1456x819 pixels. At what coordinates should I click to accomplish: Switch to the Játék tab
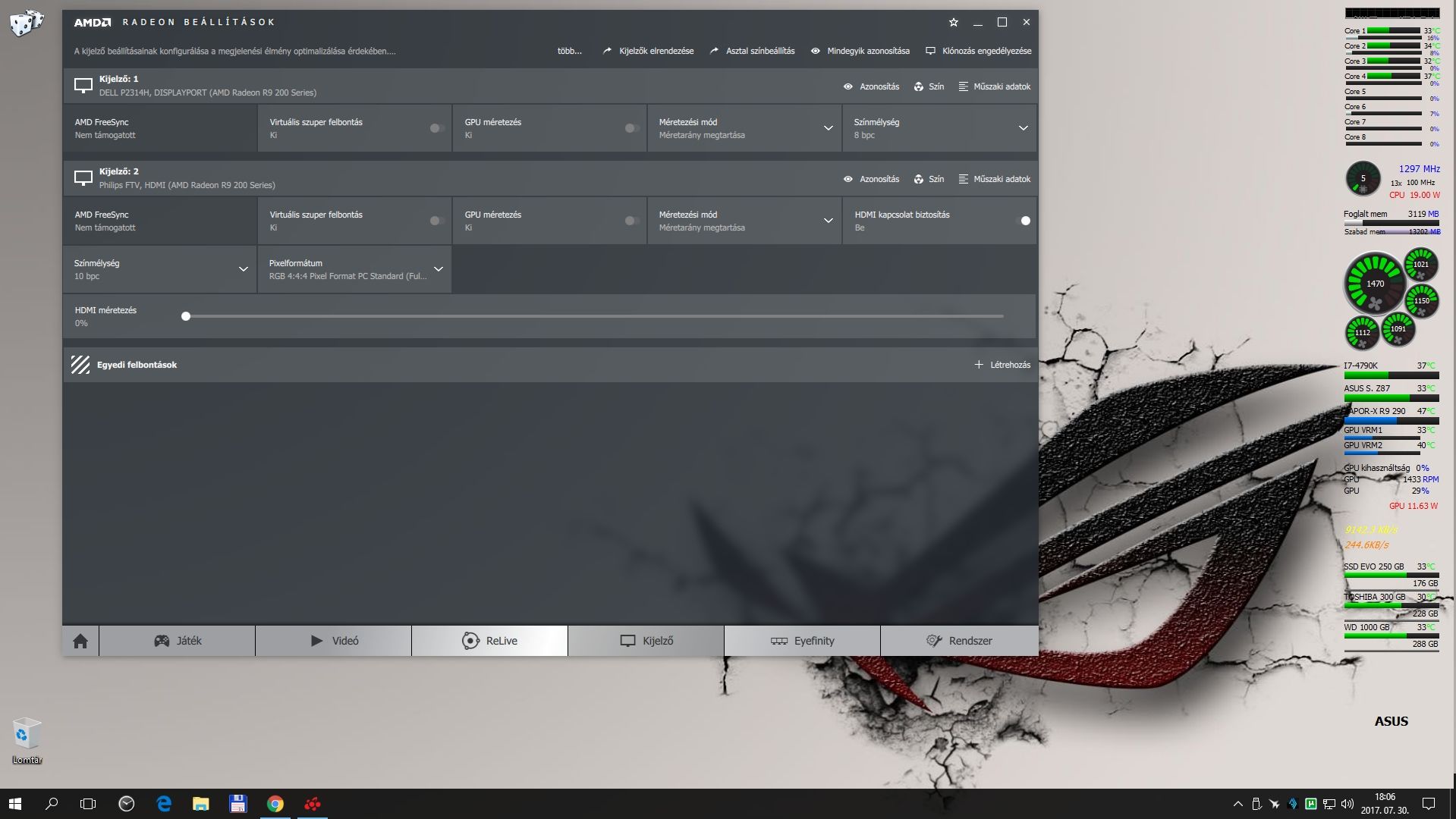point(178,641)
